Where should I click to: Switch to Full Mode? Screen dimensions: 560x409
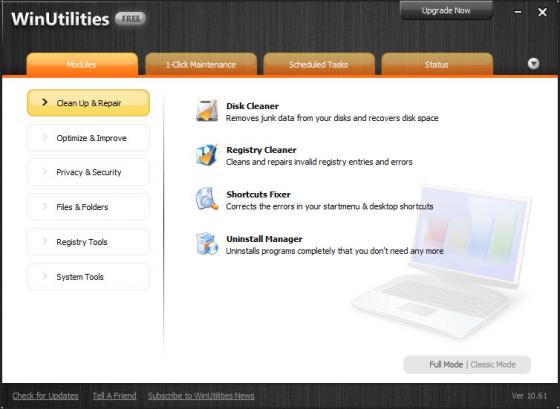446,365
